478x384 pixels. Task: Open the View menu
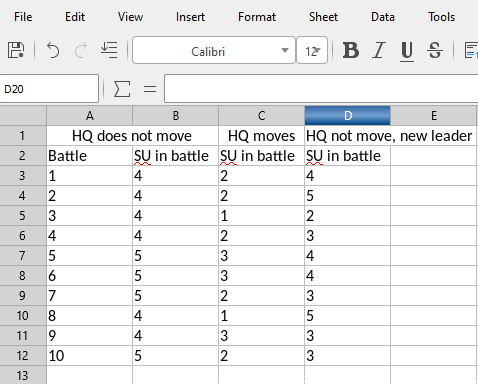[130, 17]
